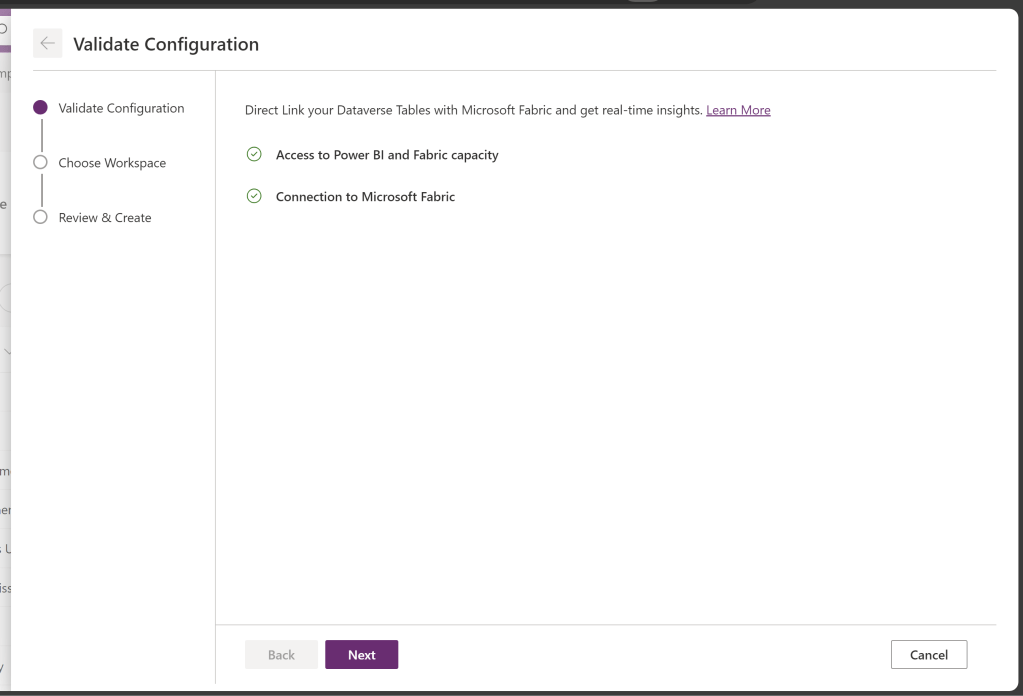
Task: Click the empty Review & Create step circle
Action: (40, 217)
